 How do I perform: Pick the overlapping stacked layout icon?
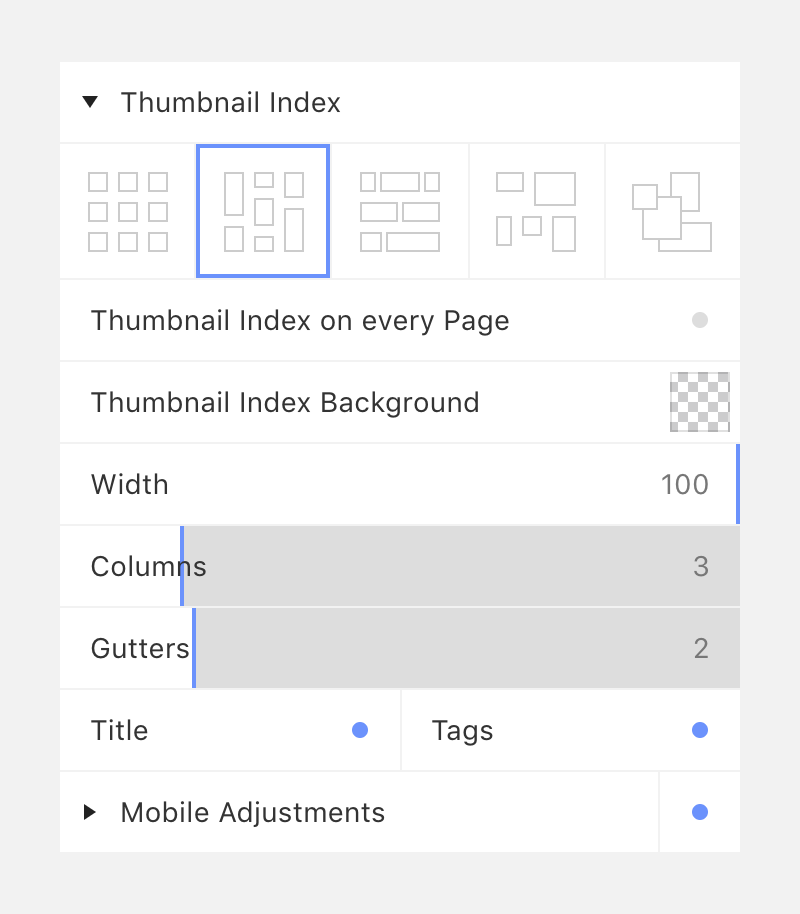click(x=672, y=211)
